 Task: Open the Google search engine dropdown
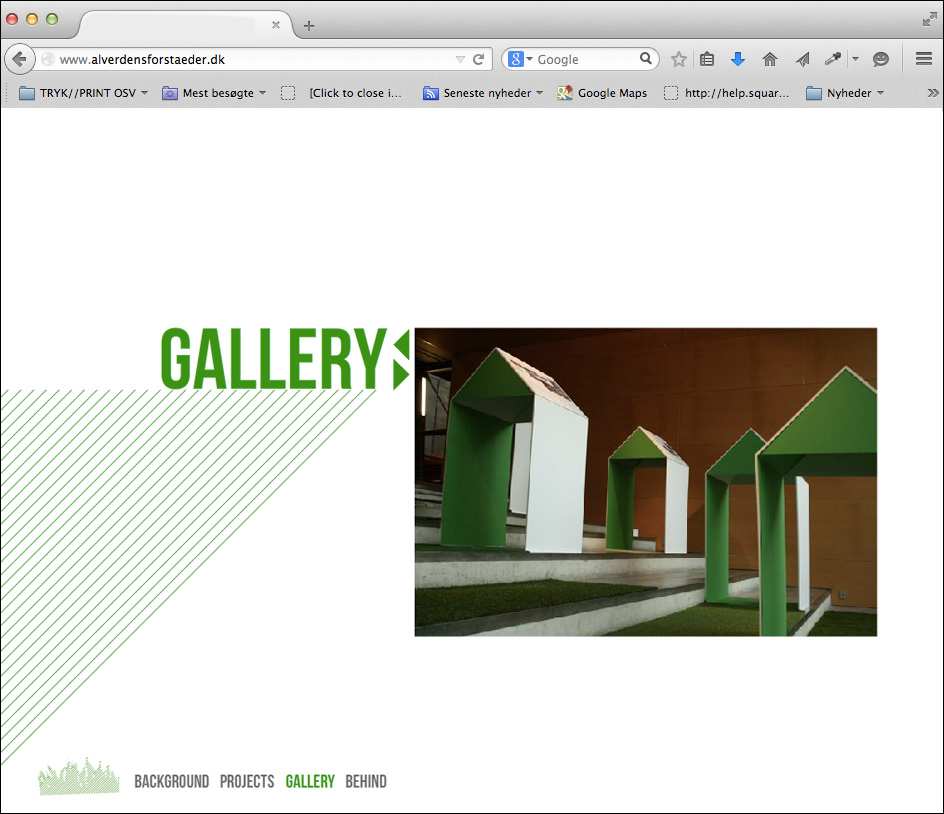click(521, 59)
